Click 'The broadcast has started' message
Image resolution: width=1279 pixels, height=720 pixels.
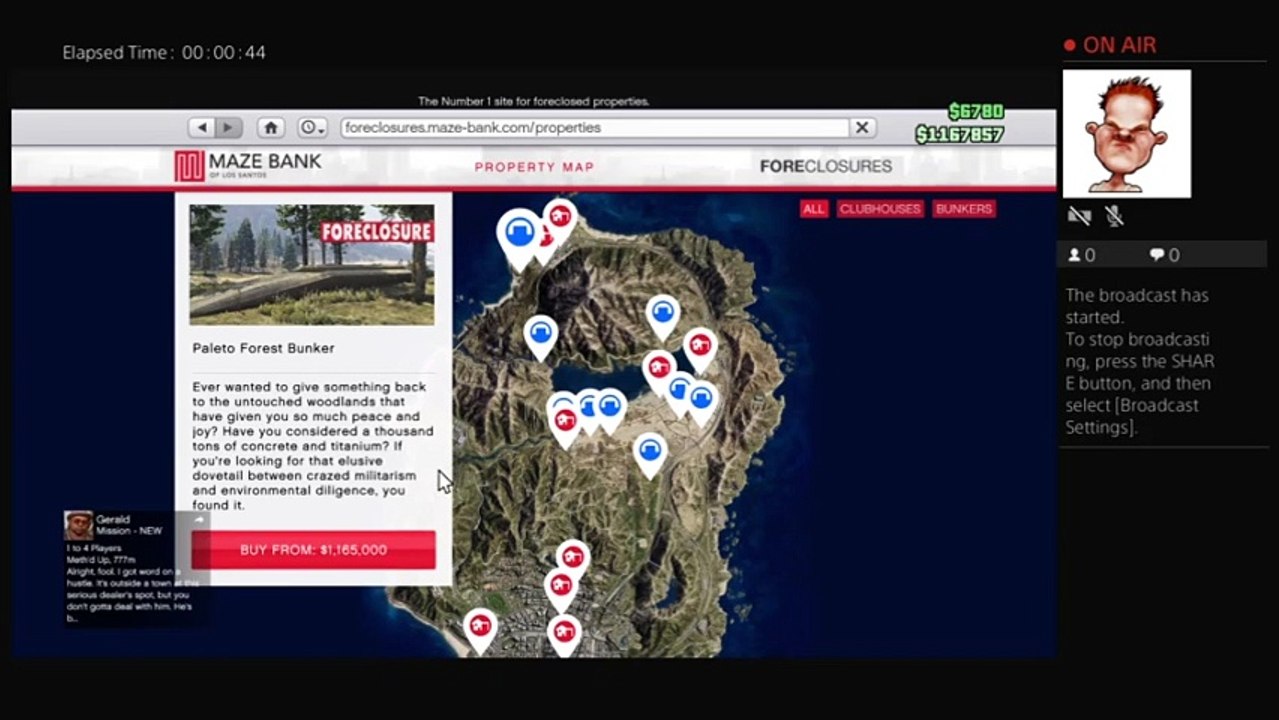pos(1137,306)
